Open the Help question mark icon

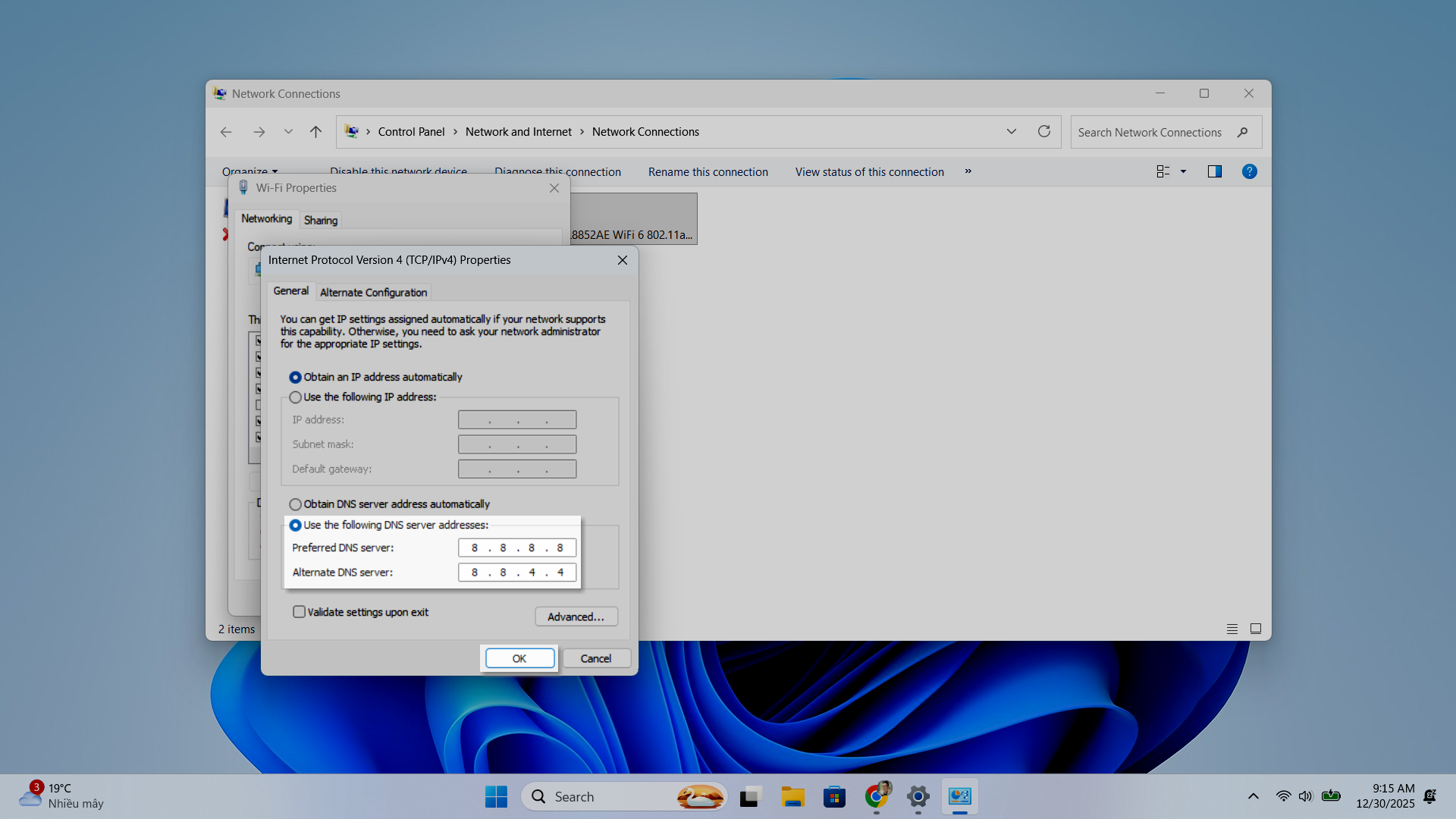pos(1249,172)
